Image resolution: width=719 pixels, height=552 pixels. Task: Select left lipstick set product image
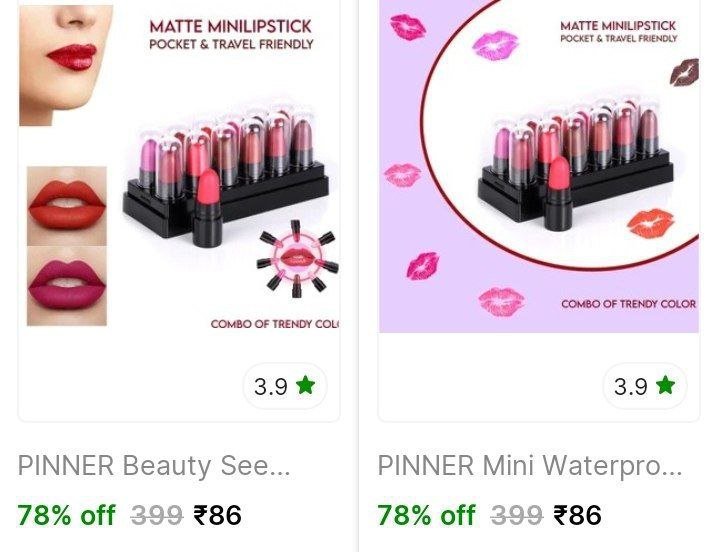pos(179,166)
